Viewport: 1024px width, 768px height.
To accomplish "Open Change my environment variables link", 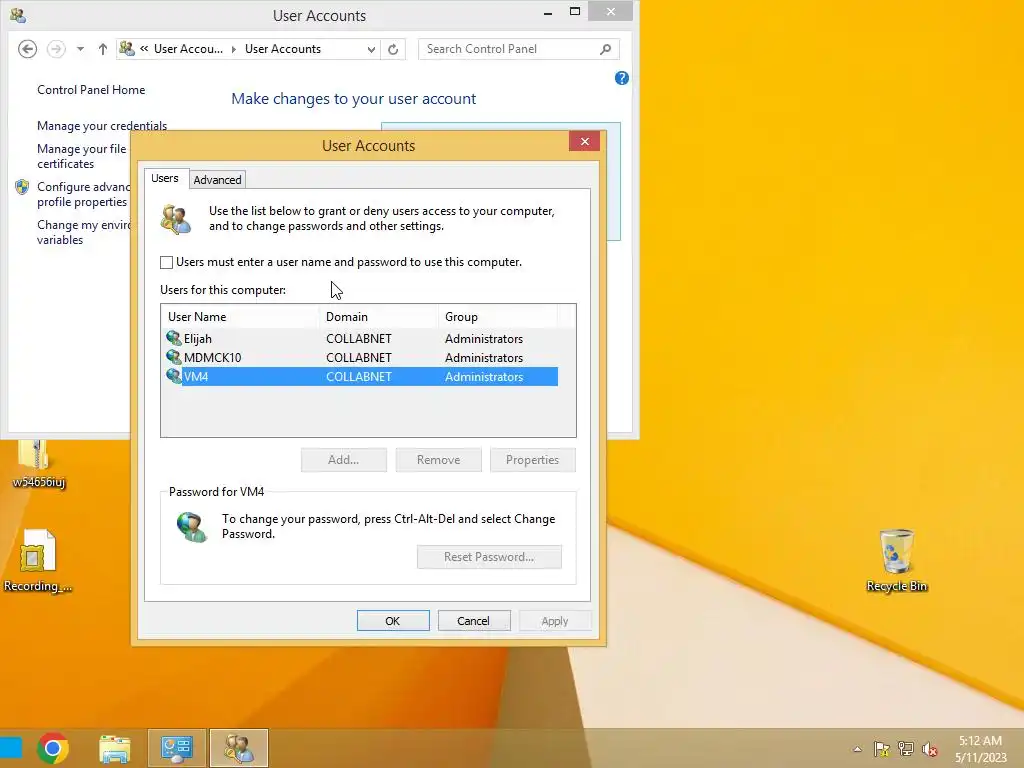I will pos(84,232).
